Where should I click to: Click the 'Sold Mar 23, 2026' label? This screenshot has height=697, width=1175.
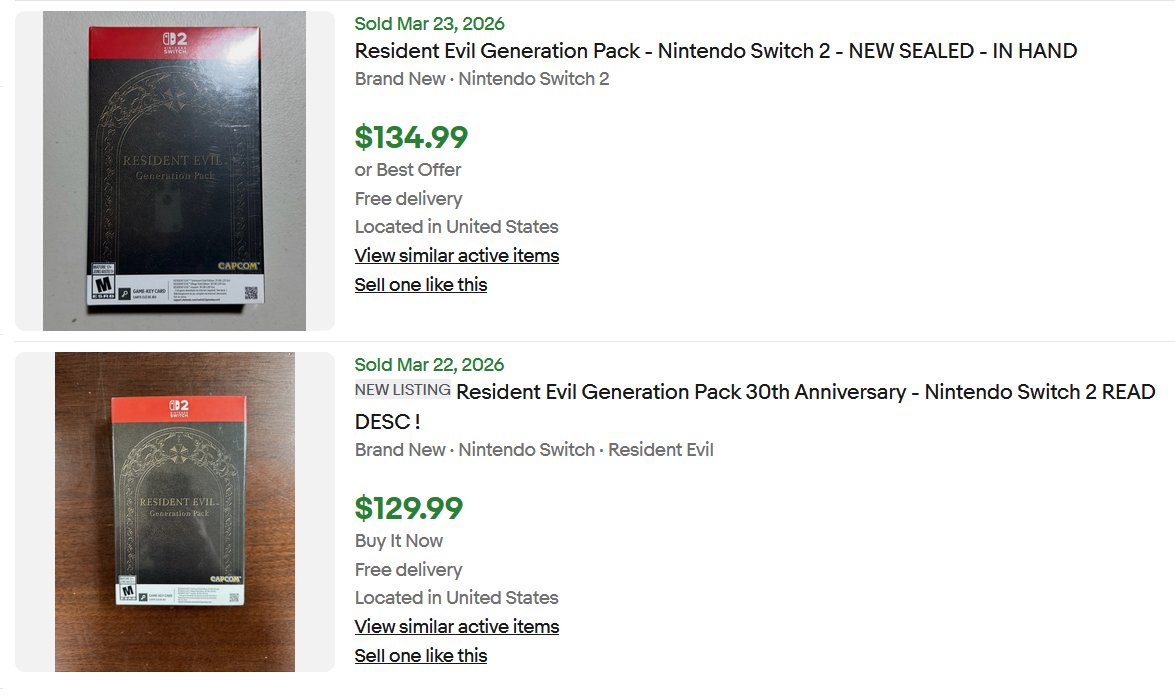click(429, 23)
